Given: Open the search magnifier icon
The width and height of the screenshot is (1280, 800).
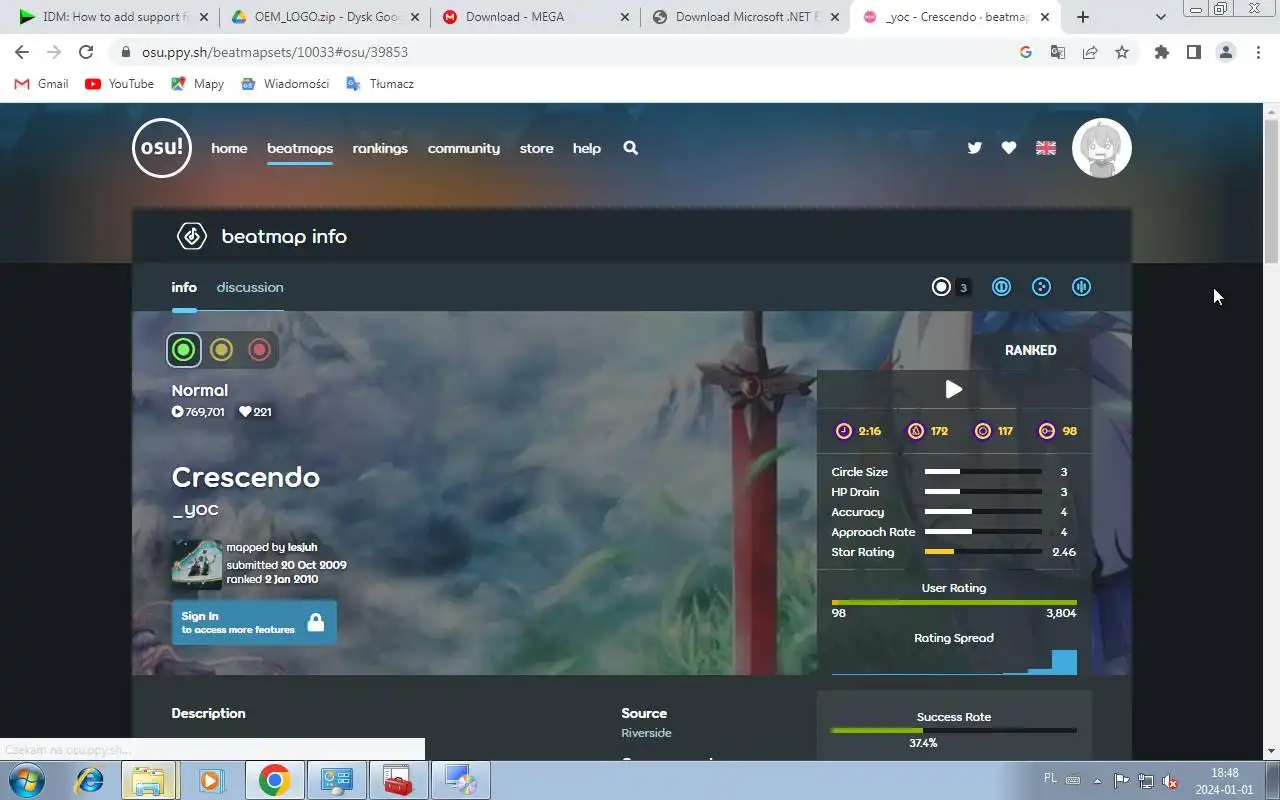Looking at the screenshot, I should [630, 148].
